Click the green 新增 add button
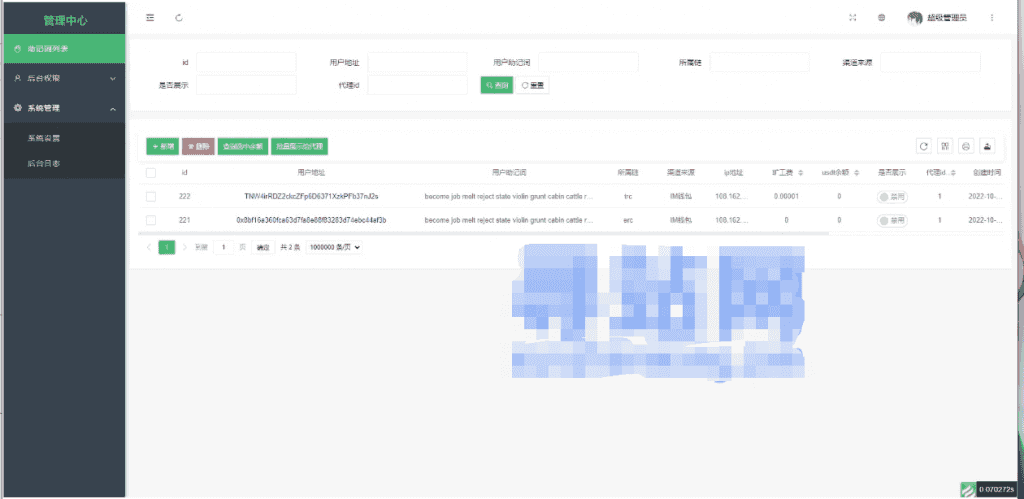 [x=163, y=146]
